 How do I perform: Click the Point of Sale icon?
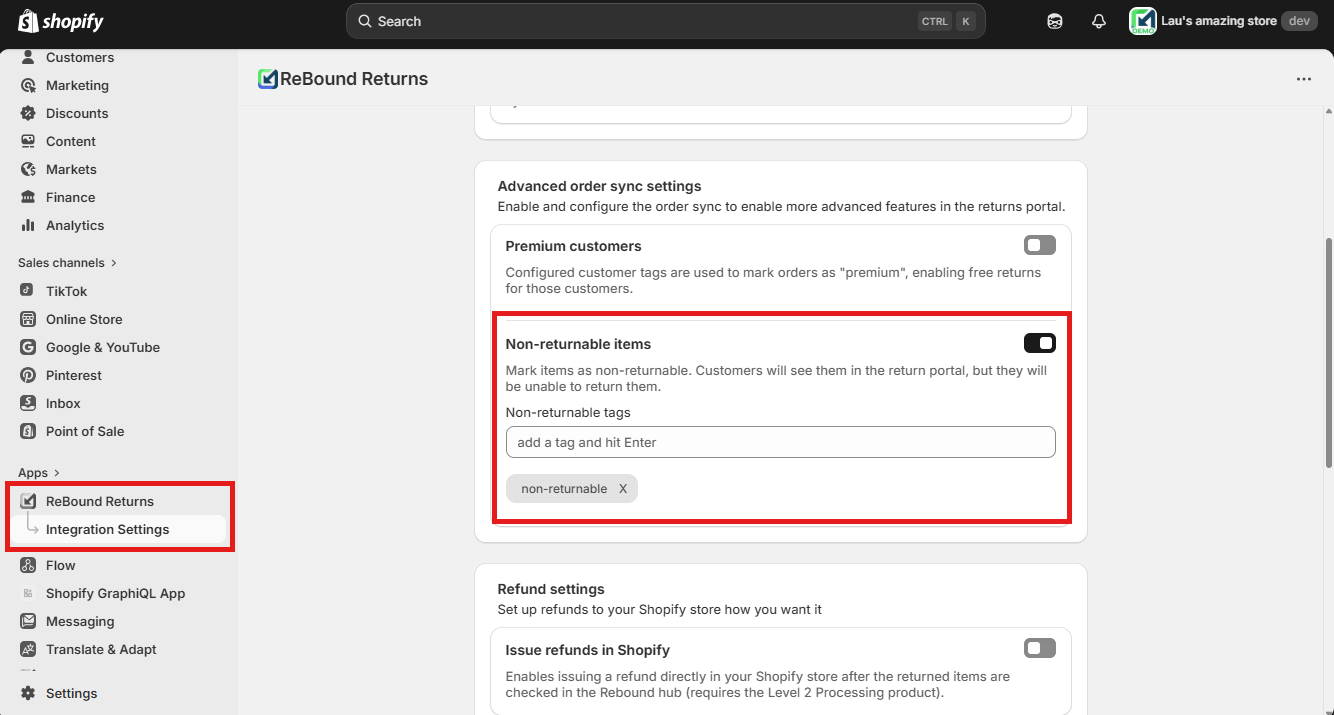(x=28, y=431)
